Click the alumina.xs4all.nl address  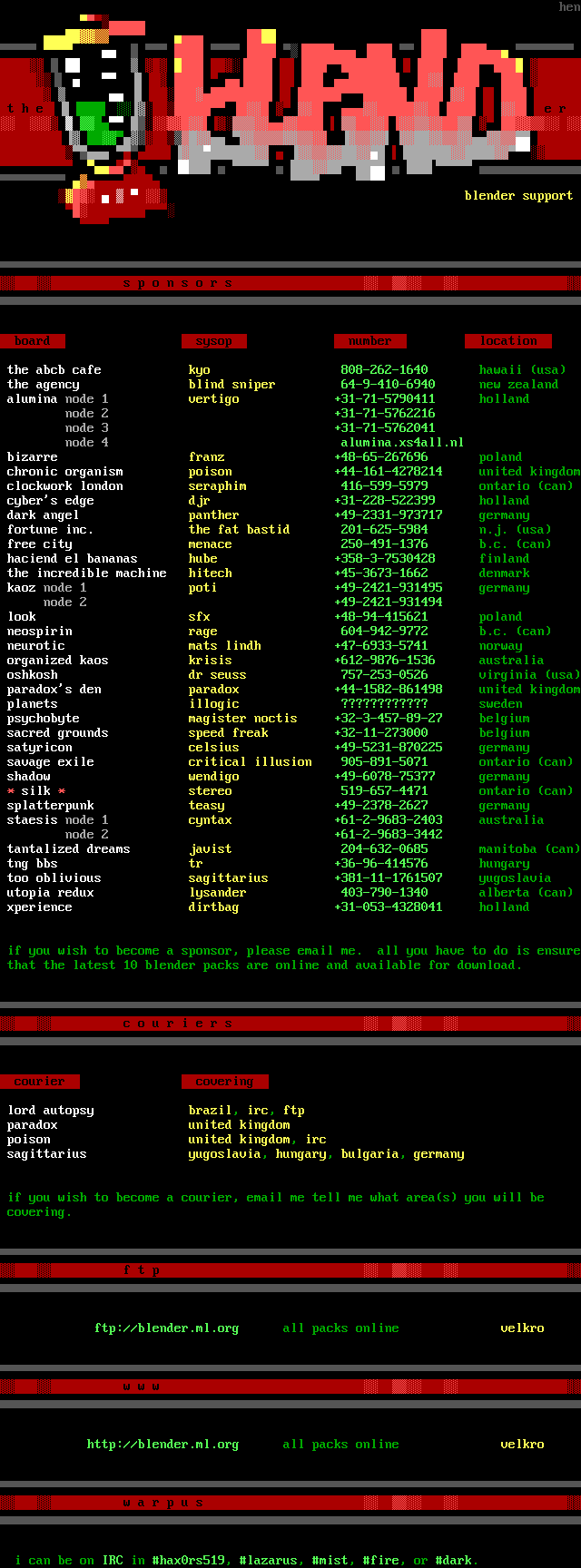coord(402,443)
